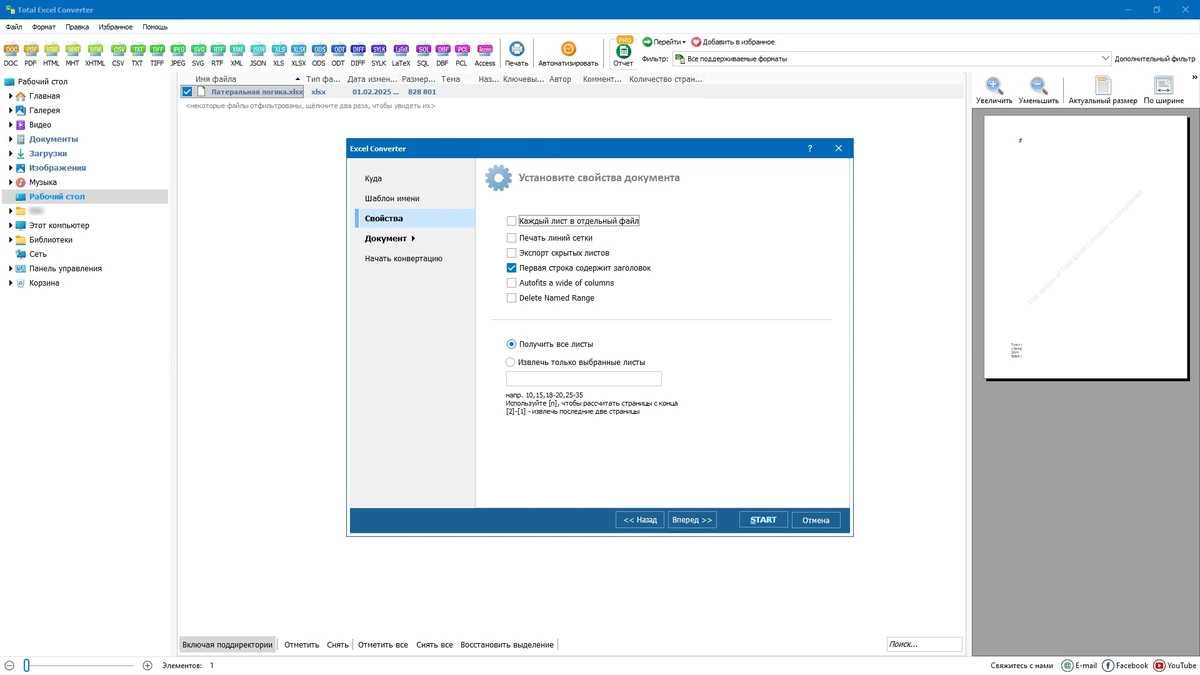Pick the XHTML format icon
Screen dimensions: 1200x675
(x=95, y=54)
